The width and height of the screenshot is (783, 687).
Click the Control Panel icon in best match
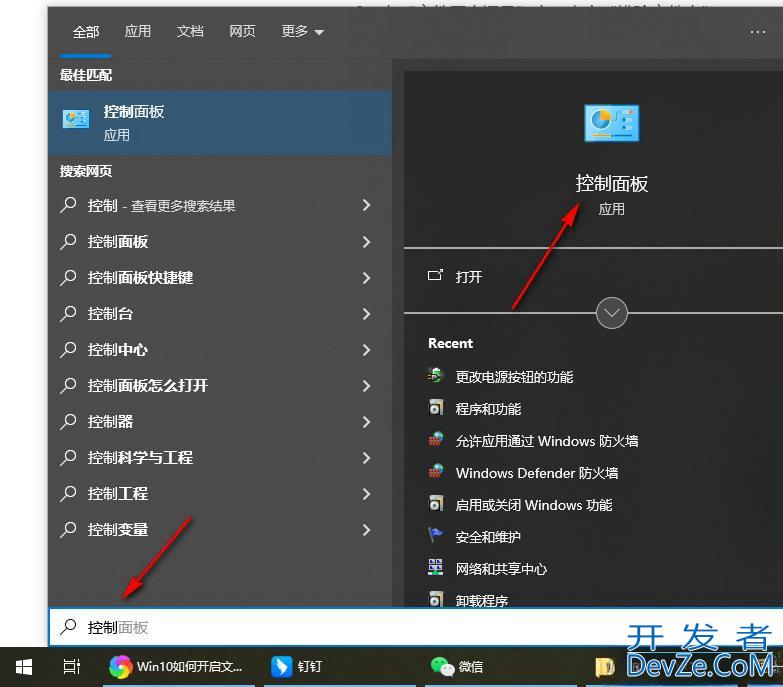pyautogui.click(x=76, y=119)
